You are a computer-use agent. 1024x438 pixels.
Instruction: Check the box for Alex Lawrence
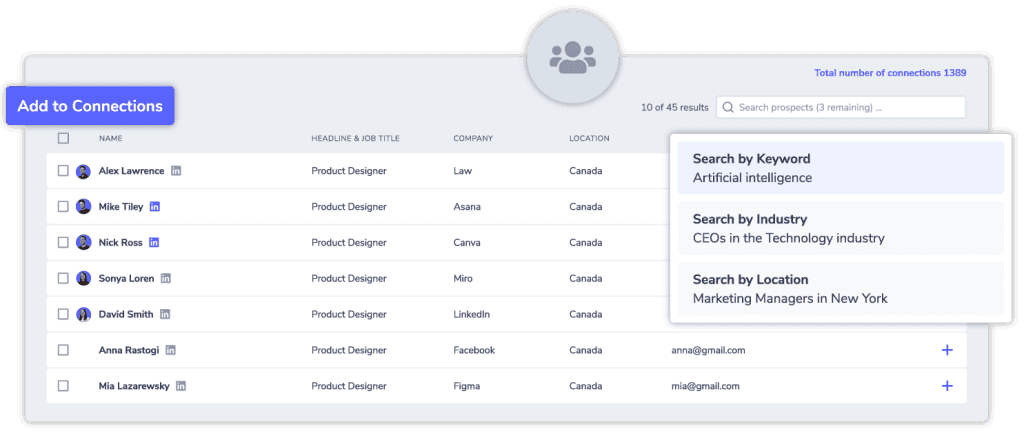tap(63, 171)
